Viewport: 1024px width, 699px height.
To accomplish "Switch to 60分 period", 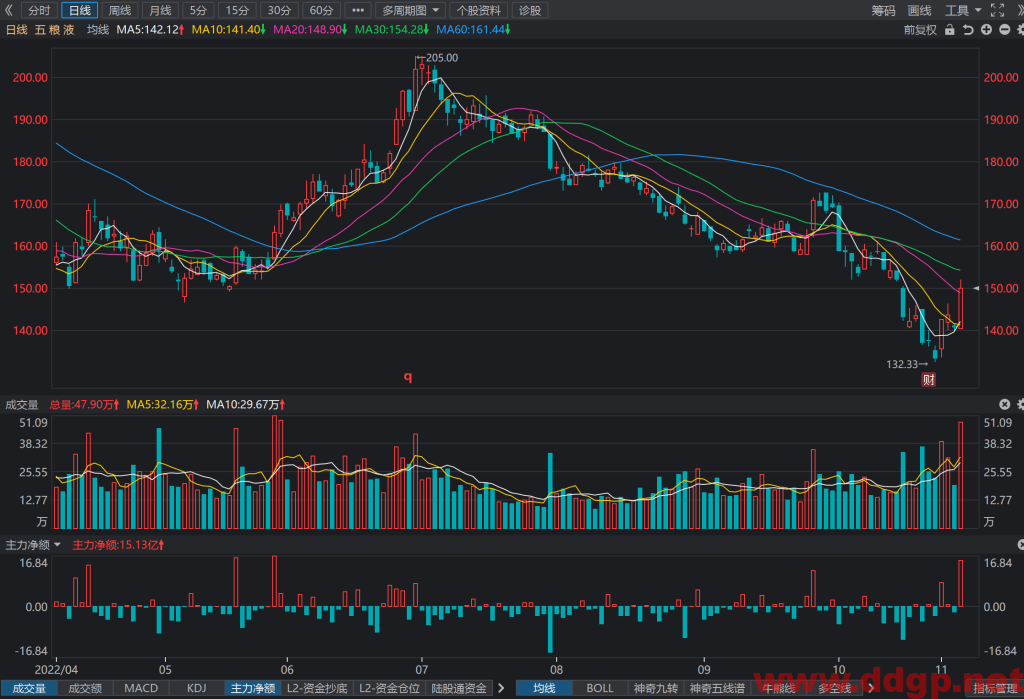I will point(321,10).
